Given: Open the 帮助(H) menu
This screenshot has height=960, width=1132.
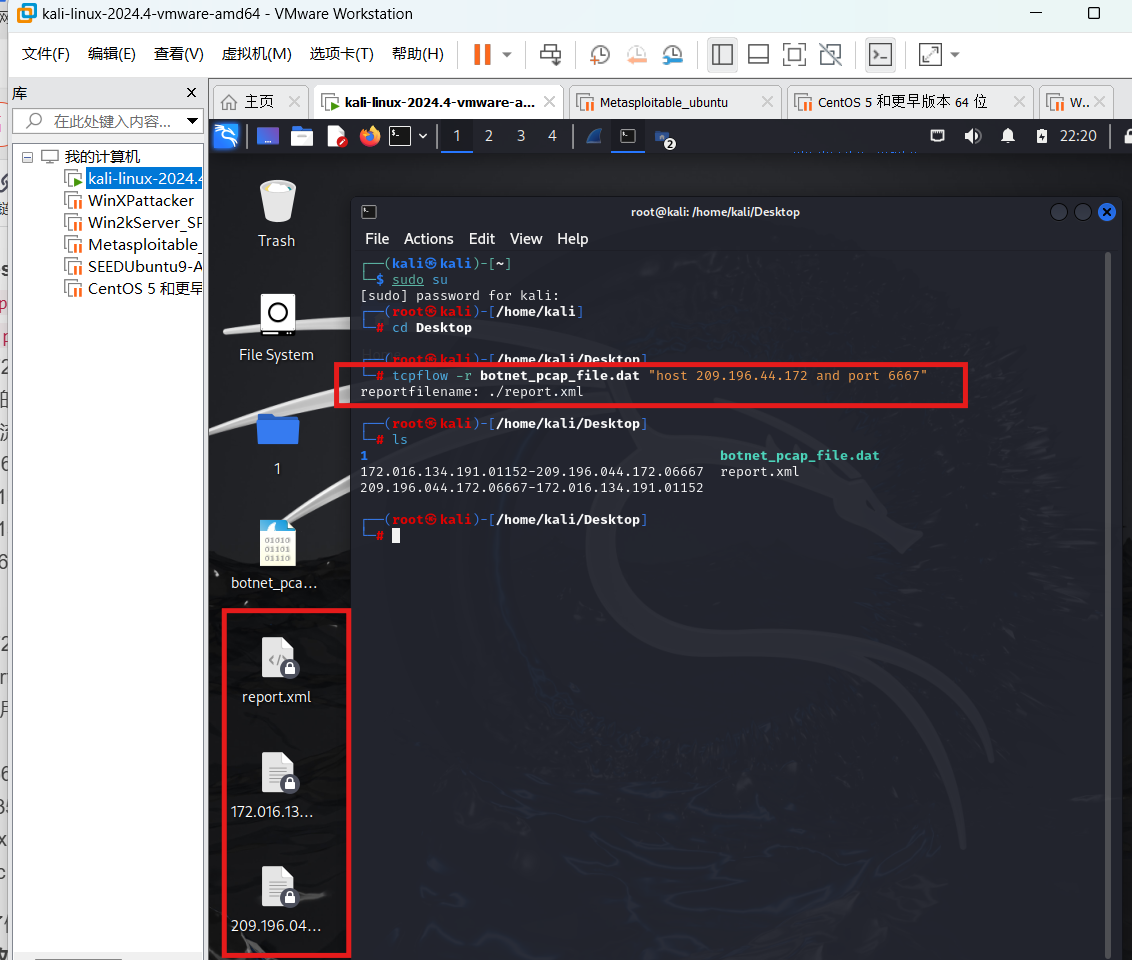Looking at the screenshot, I should pos(417,54).
